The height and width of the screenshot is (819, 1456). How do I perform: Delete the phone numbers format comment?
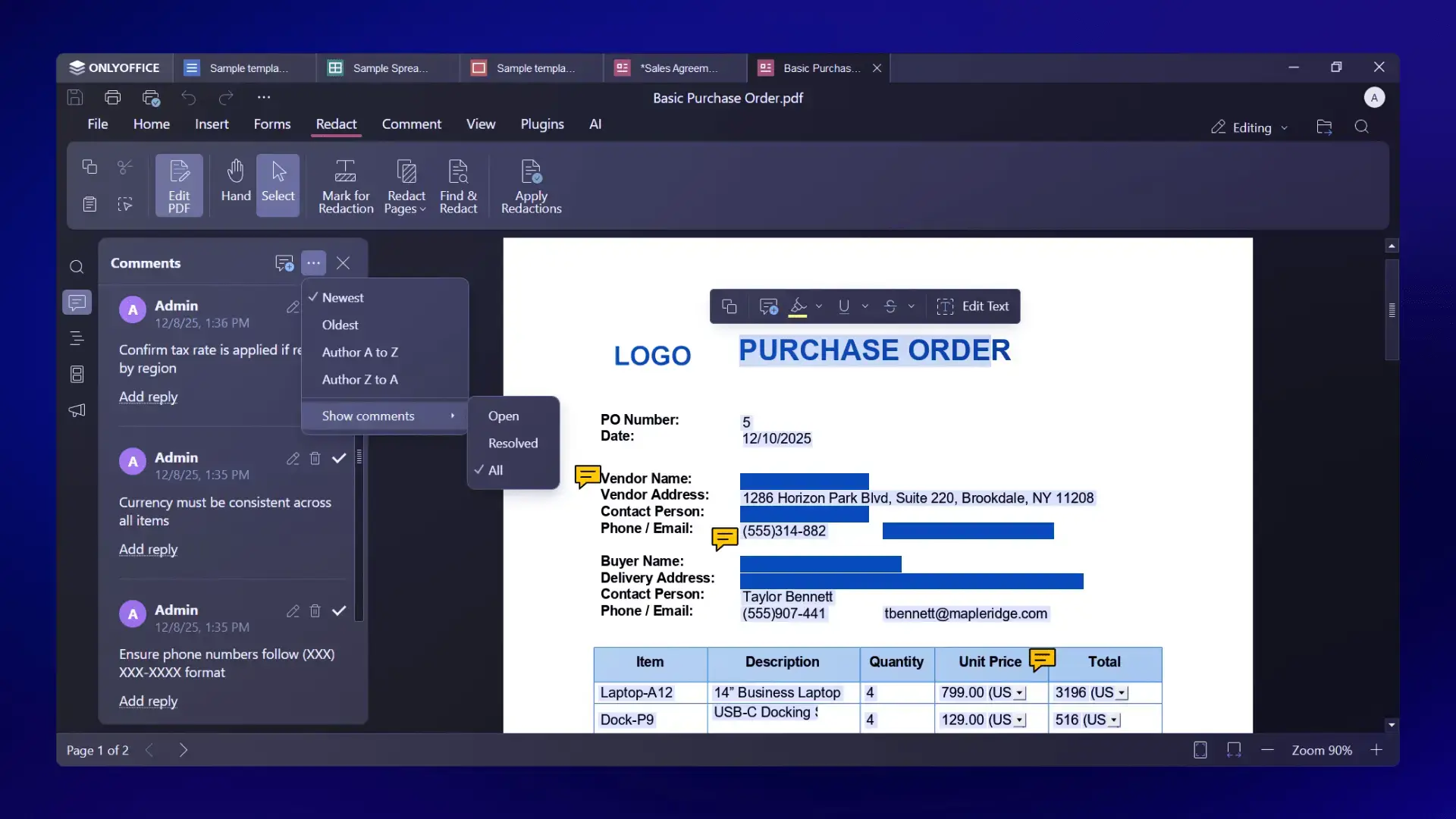[315, 611]
